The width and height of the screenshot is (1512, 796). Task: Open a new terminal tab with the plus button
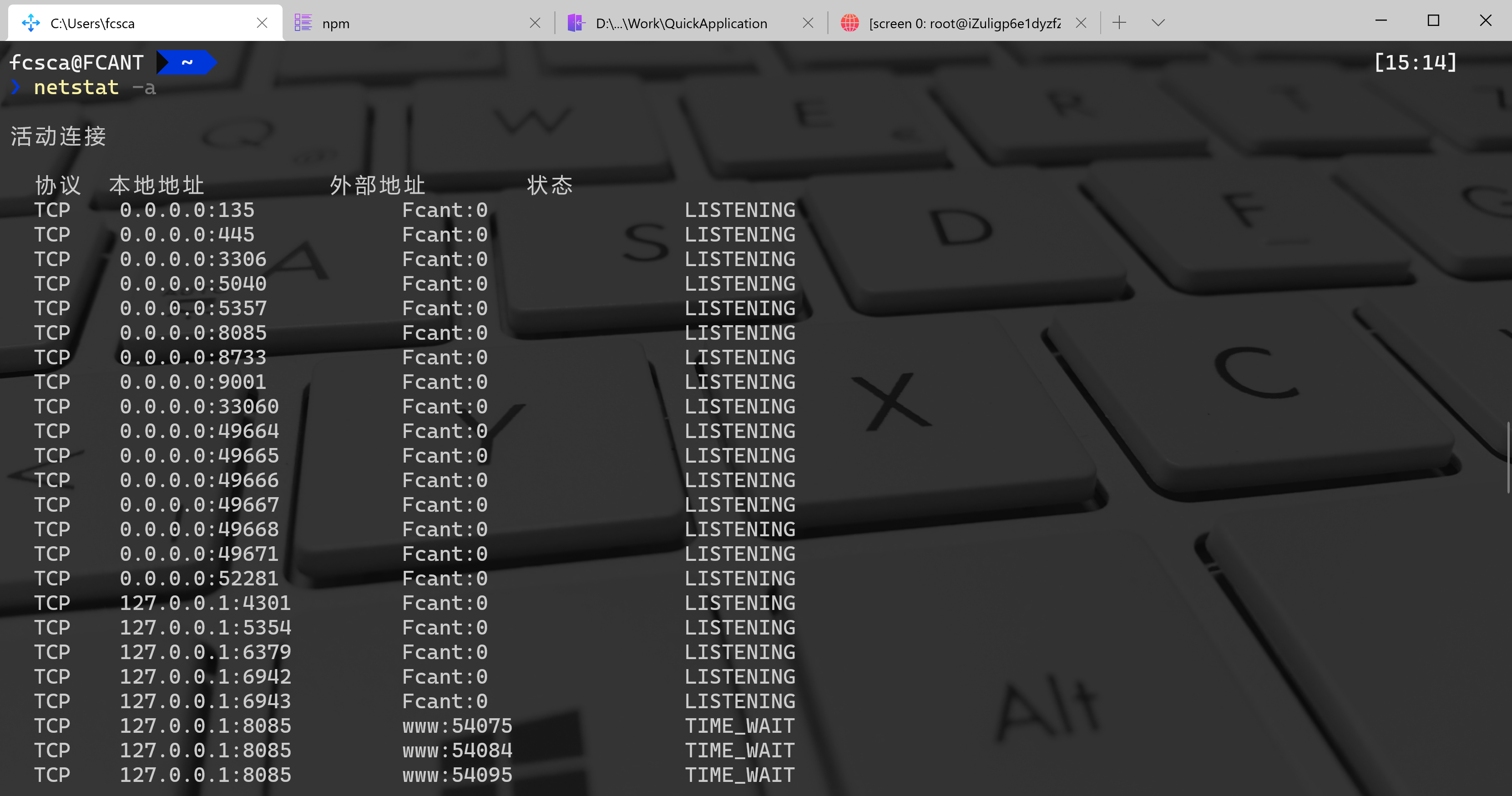[1119, 23]
